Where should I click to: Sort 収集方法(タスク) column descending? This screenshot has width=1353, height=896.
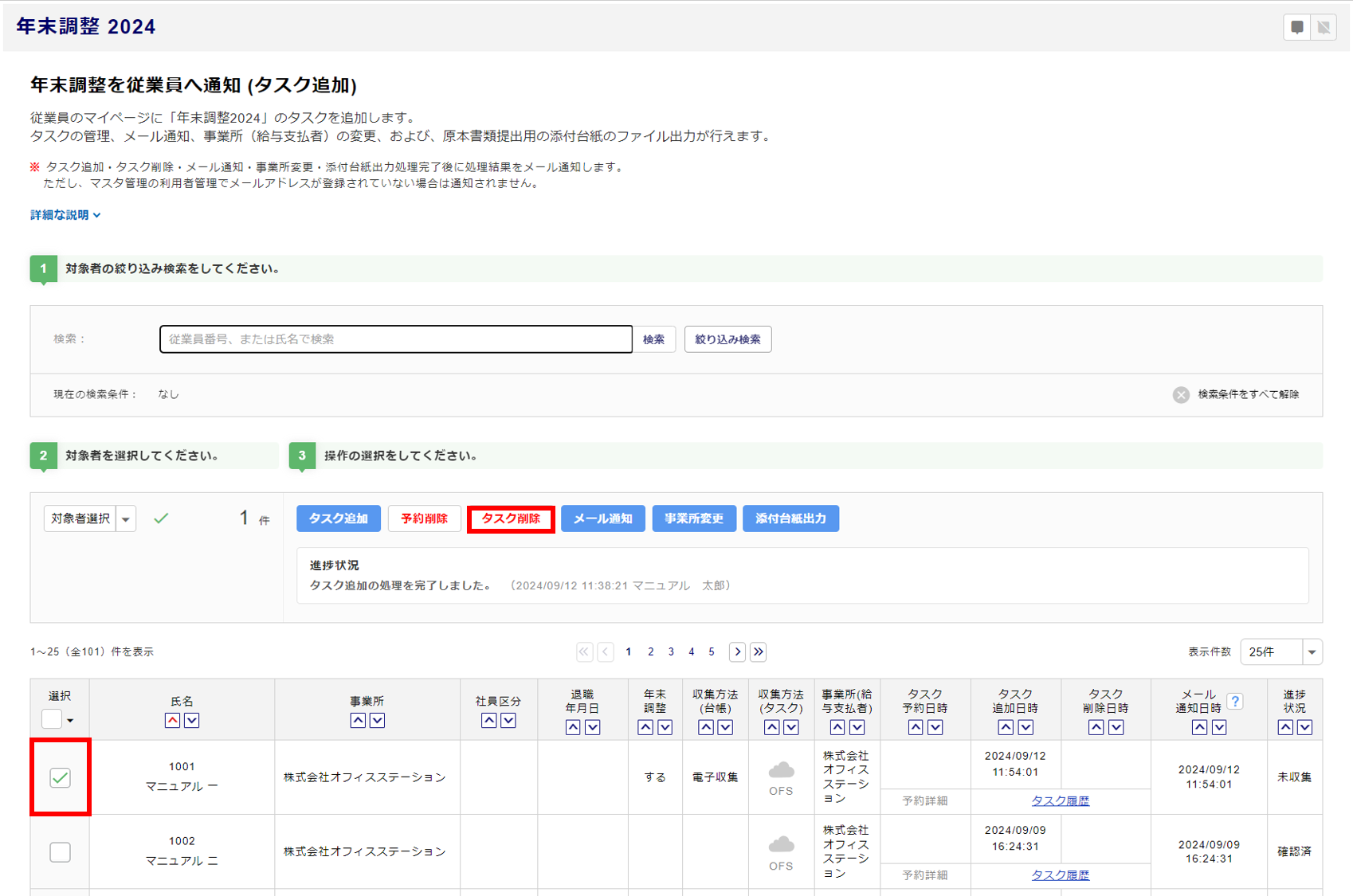pyautogui.click(x=791, y=727)
